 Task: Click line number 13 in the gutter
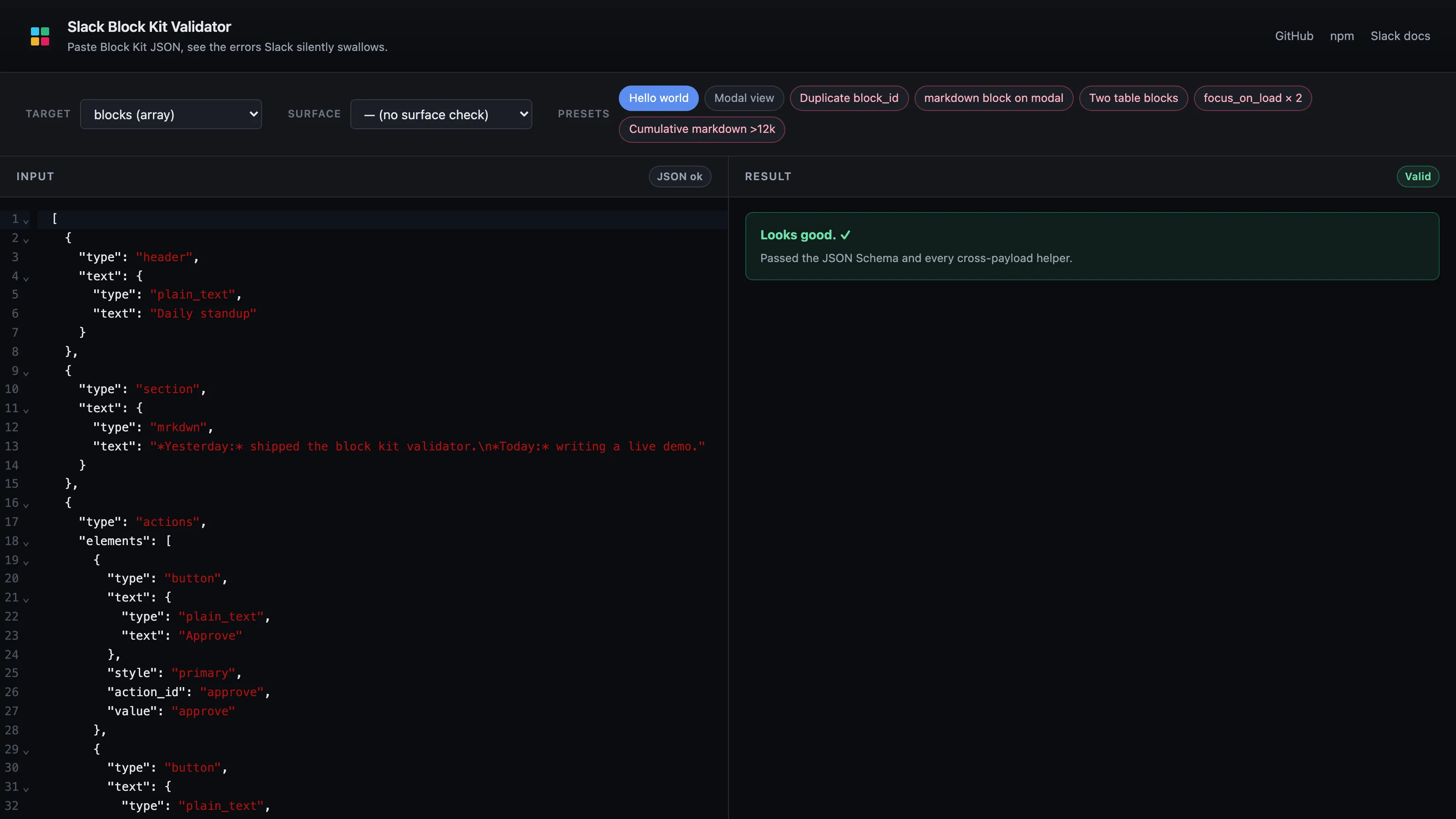pyautogui.click(x=12, y=446)
